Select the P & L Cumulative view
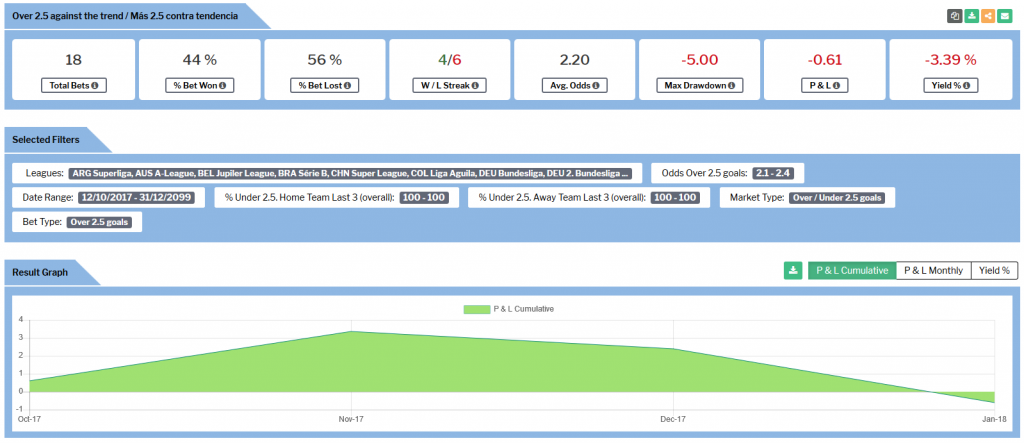1024x443 pixels. pos(851,270)
